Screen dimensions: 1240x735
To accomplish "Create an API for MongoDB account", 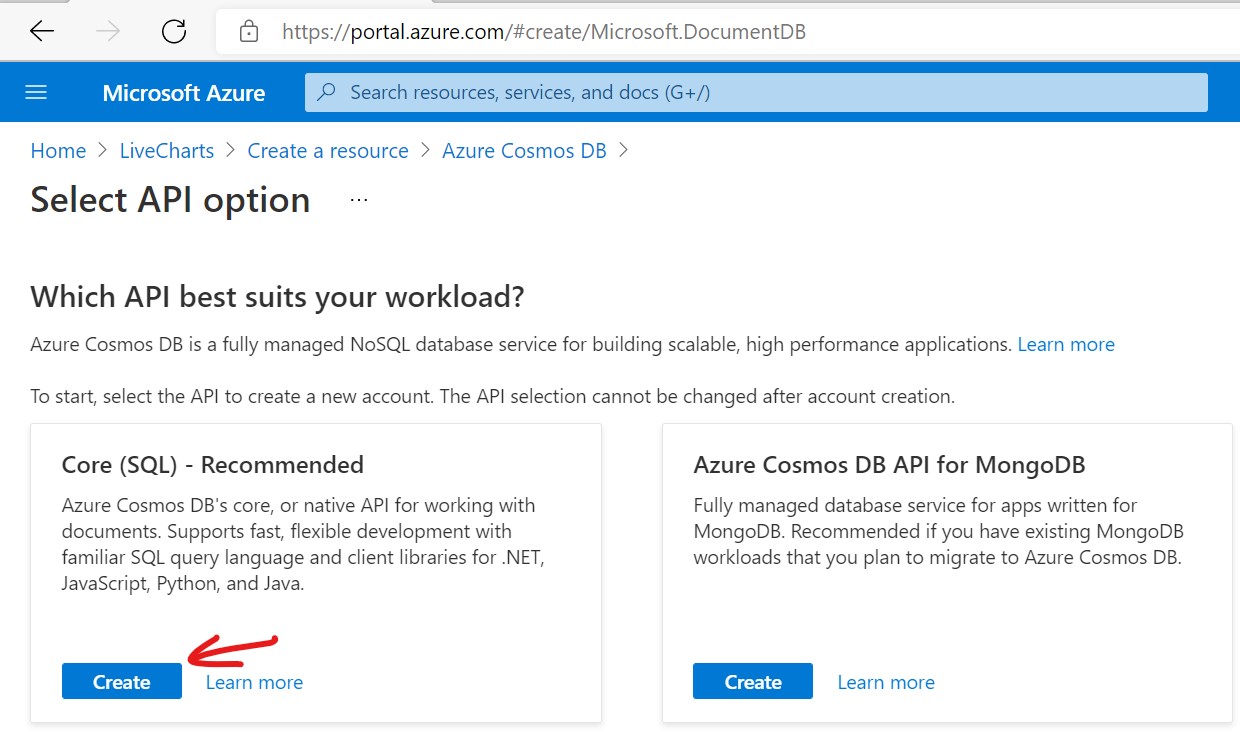I will 753,682.
